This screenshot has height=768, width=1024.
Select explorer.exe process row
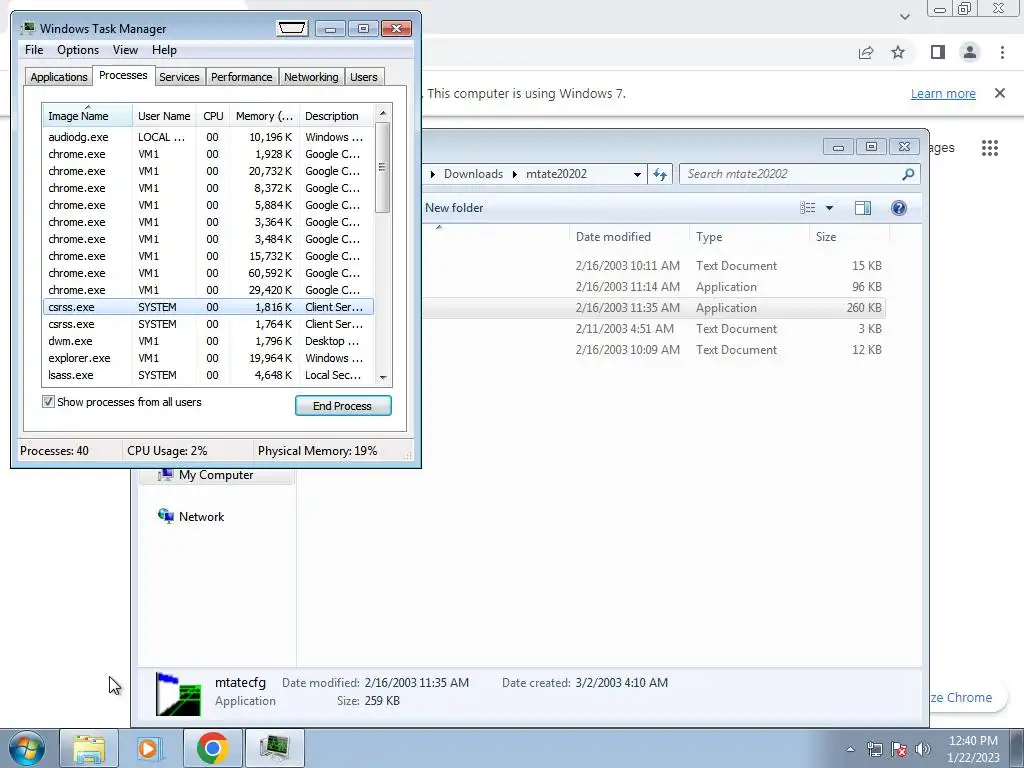coord(208,358)
